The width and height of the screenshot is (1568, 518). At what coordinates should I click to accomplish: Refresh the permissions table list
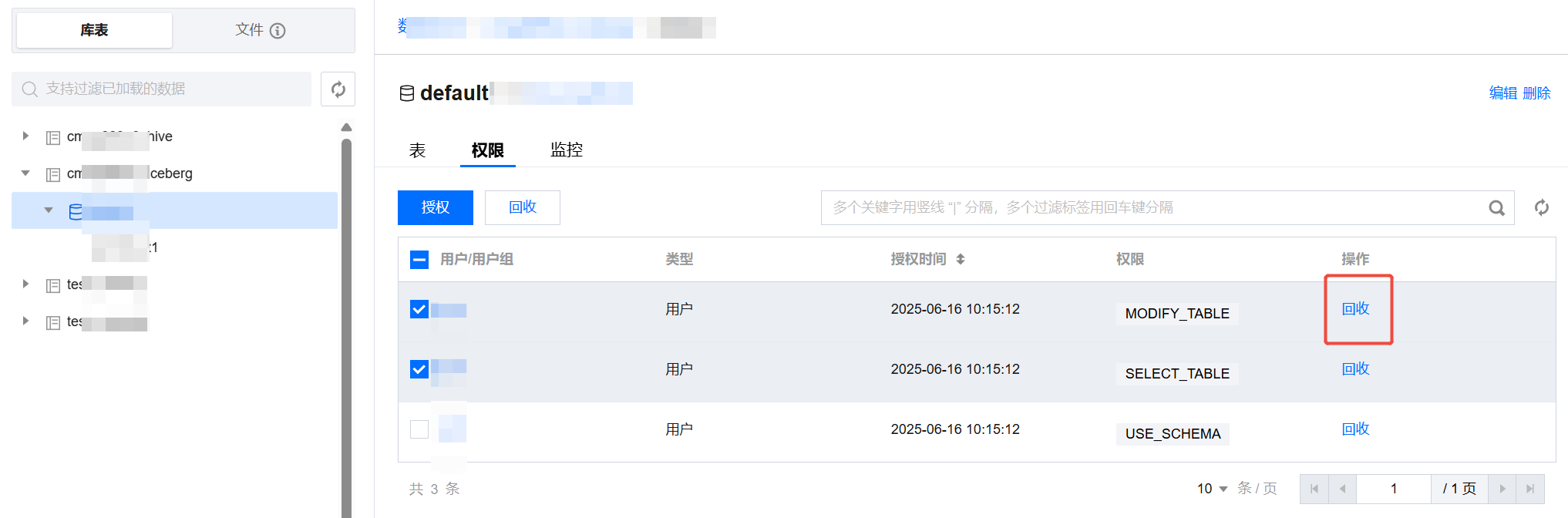[1541, 208]
